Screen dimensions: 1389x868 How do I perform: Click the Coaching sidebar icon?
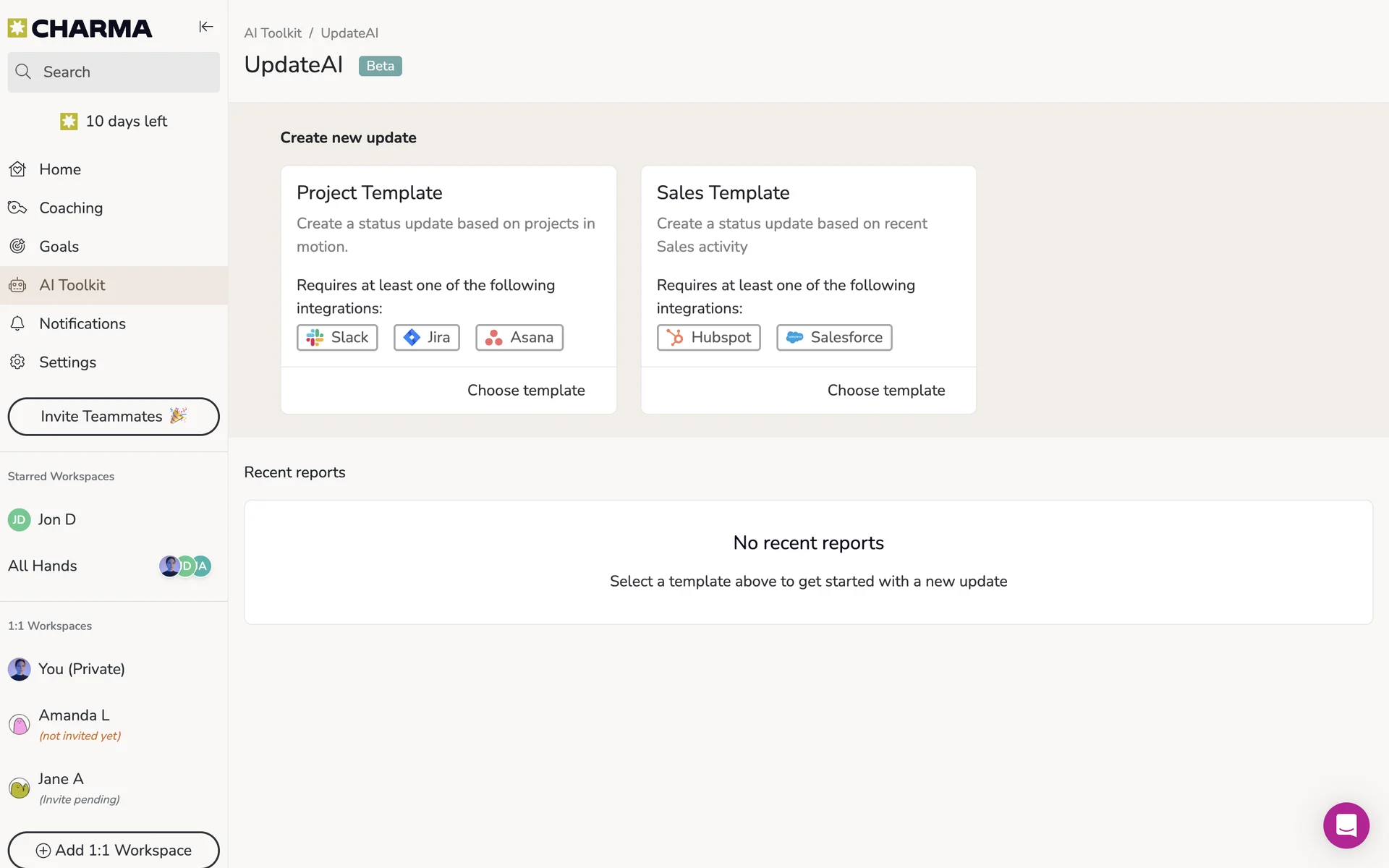coord(17,208)
